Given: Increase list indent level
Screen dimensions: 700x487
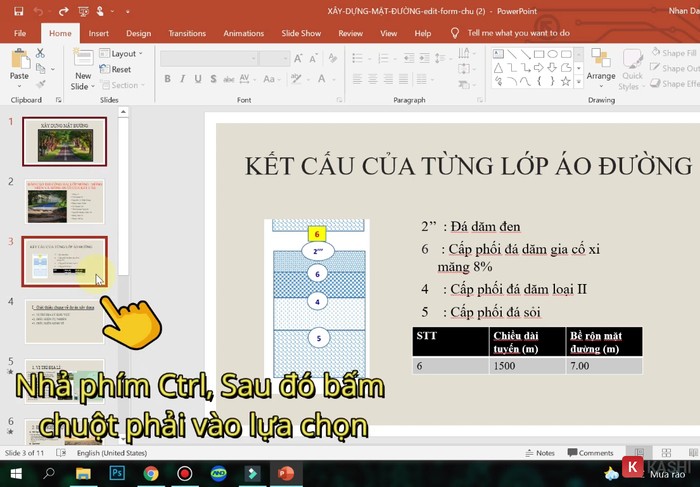Looking at the screenshot, I should (424, 58).
